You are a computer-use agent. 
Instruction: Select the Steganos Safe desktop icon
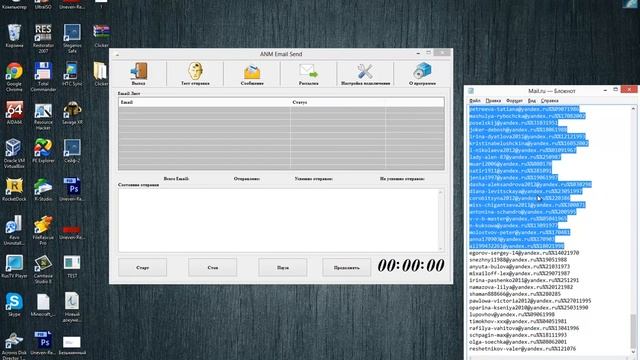click(x=72, y=38)
